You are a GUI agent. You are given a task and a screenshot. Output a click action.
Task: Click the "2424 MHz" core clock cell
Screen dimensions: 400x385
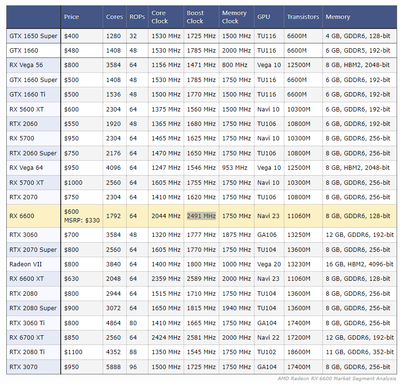tap(166, 337)
